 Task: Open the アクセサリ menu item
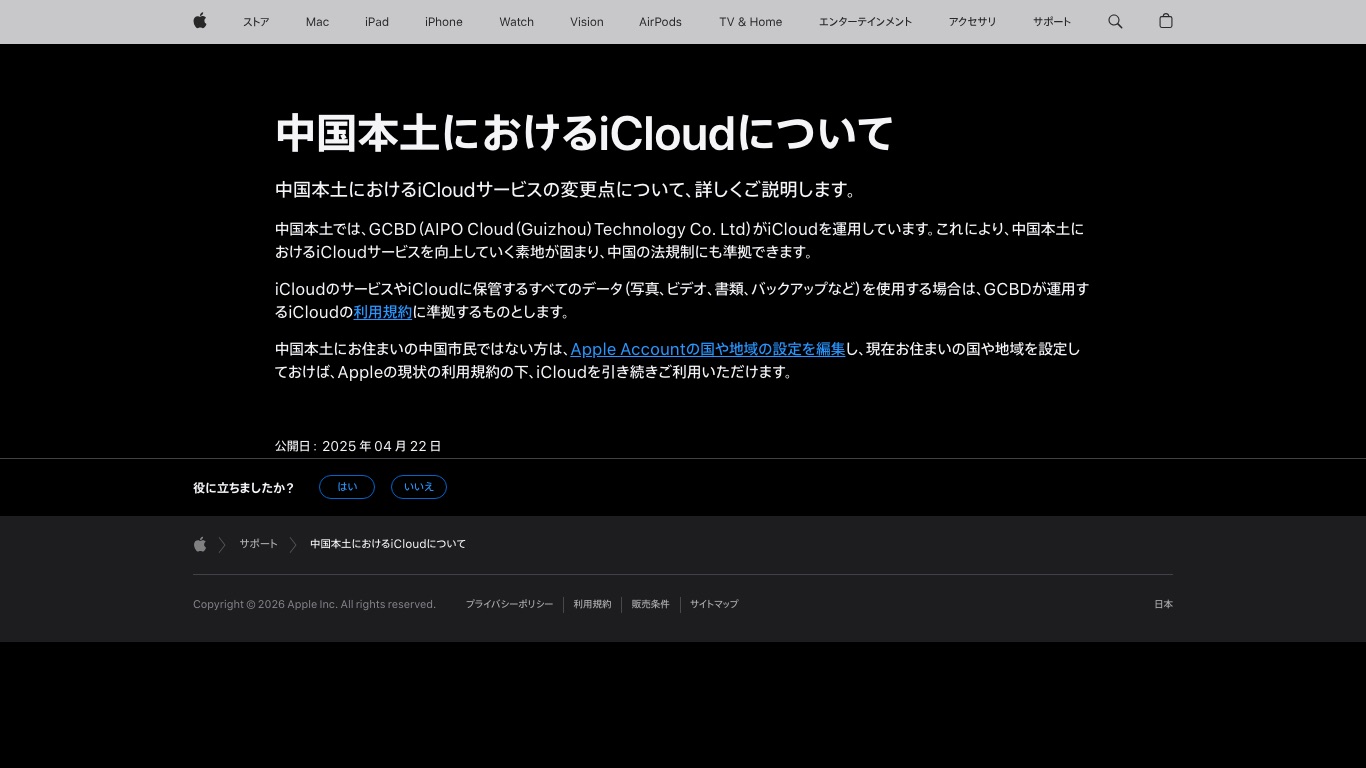tap(973, 22)
